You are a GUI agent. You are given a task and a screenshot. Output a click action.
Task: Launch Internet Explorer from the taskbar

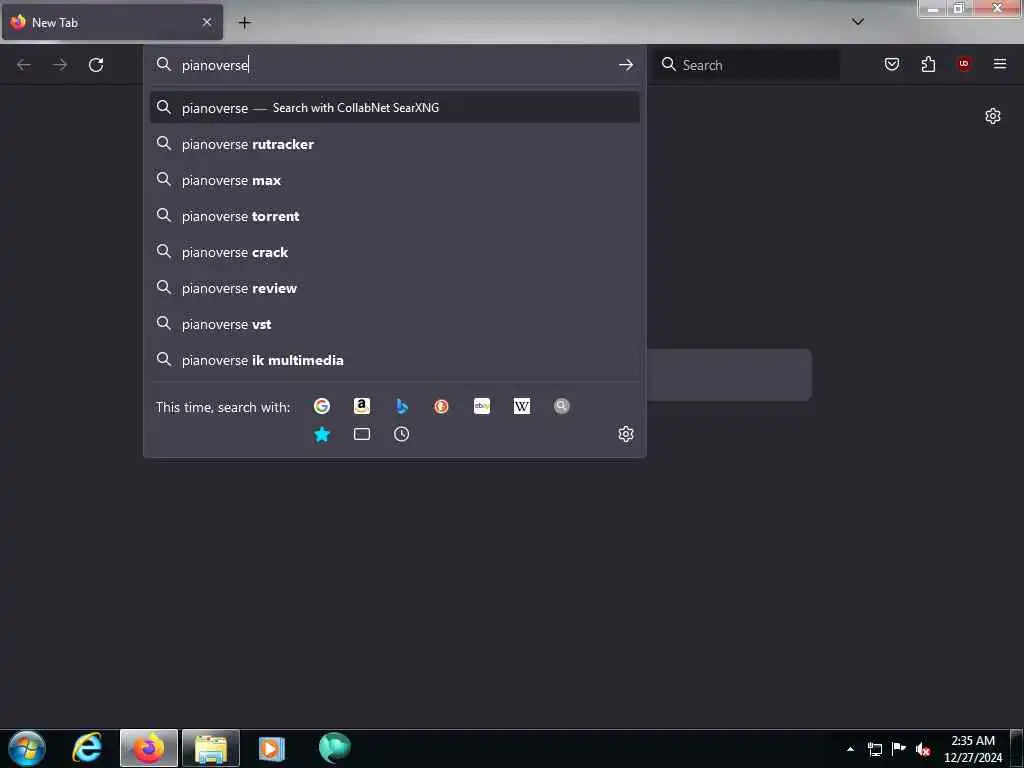click(x=87, y=748)
